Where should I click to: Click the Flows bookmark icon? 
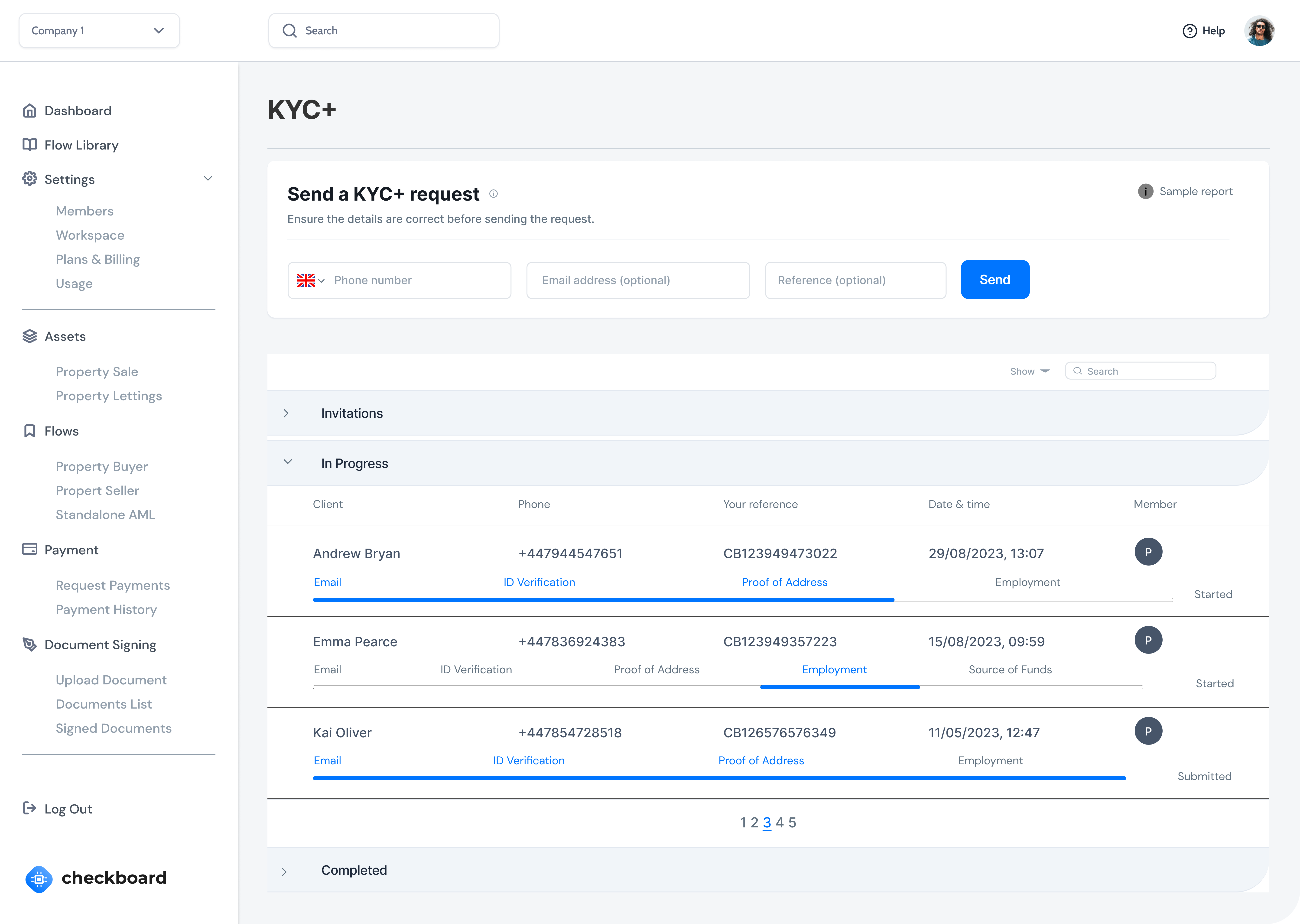[x=29, y=431]
